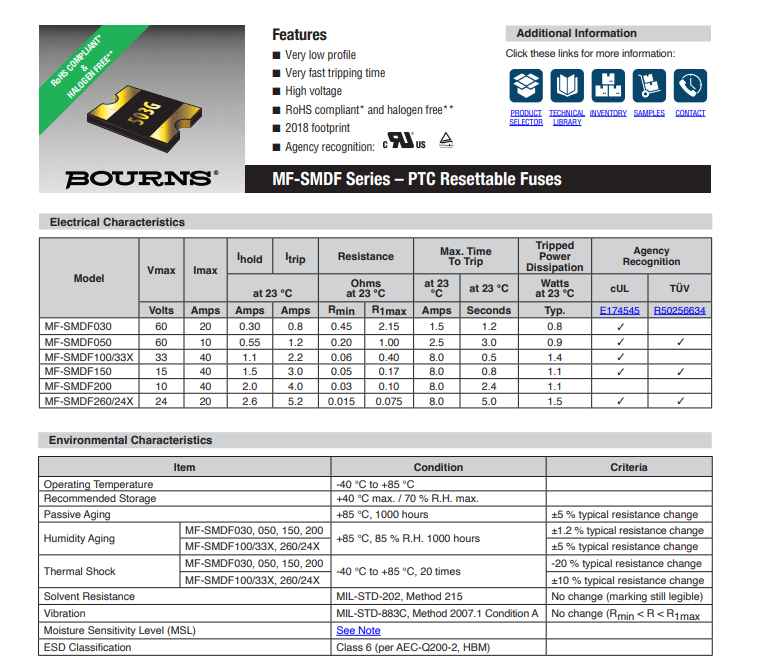Click the 'See Note' moisture sensitivity link
The width and height of the screenshot is (757, 662).
tap(358, 631)
